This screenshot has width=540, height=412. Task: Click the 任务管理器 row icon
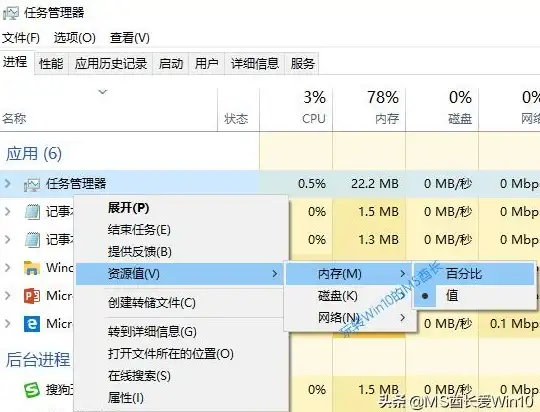(32, 184)
